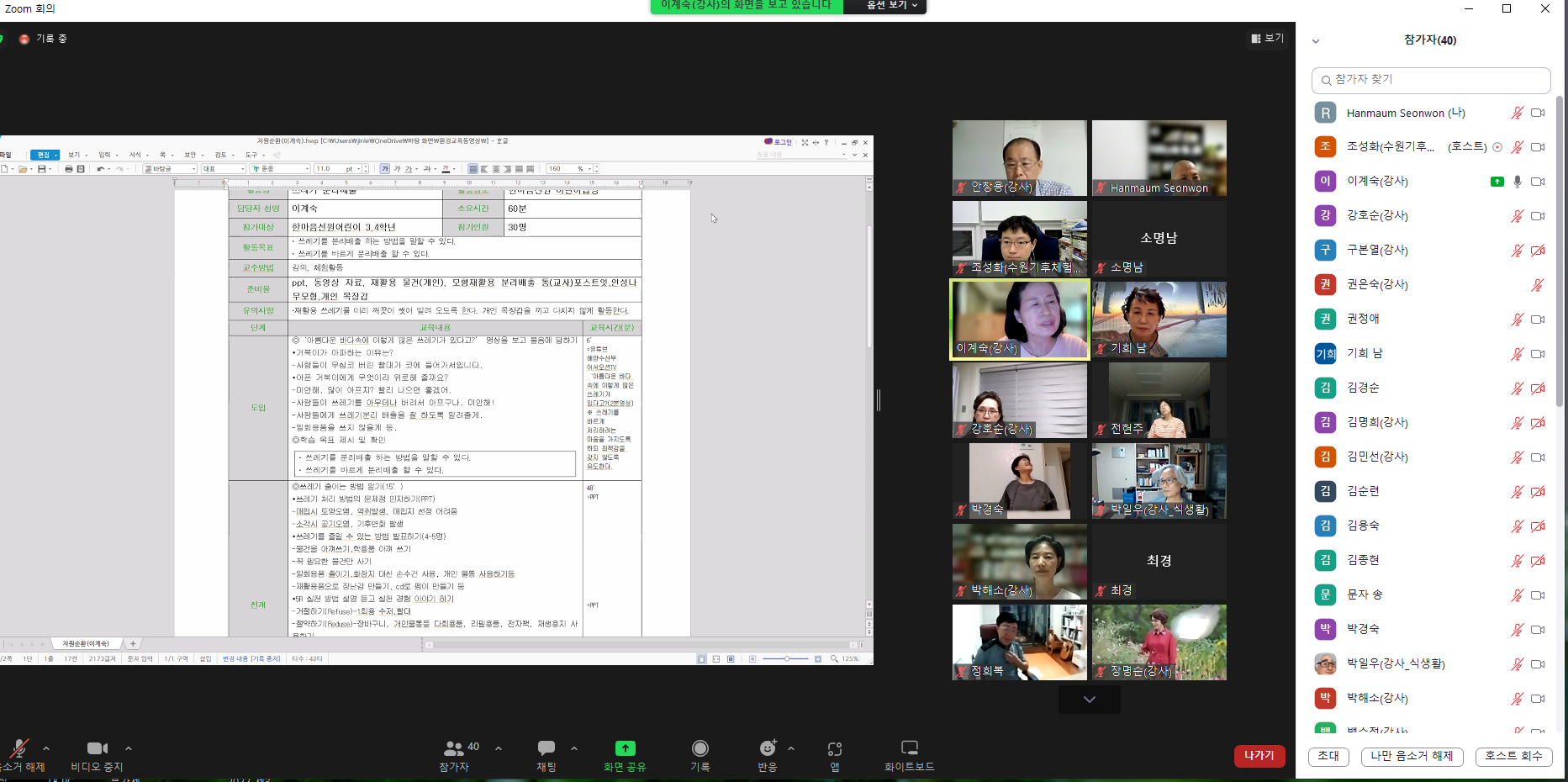Click the 보기 view button in Zoom
Screen dimensions: 1568x782
tap(1267, 39)
